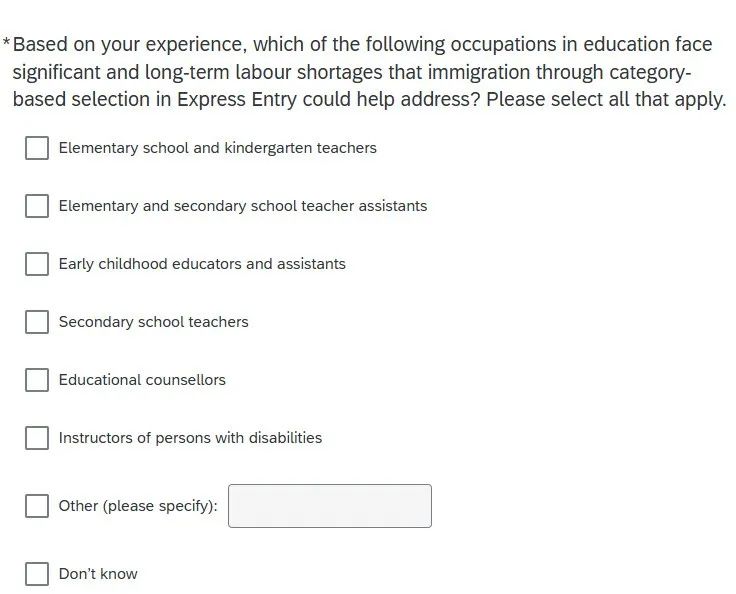
Task: Tick the Elementary school and kindergarten teachers checkbox
Action: pyautogui.click(x=37, y=148)
